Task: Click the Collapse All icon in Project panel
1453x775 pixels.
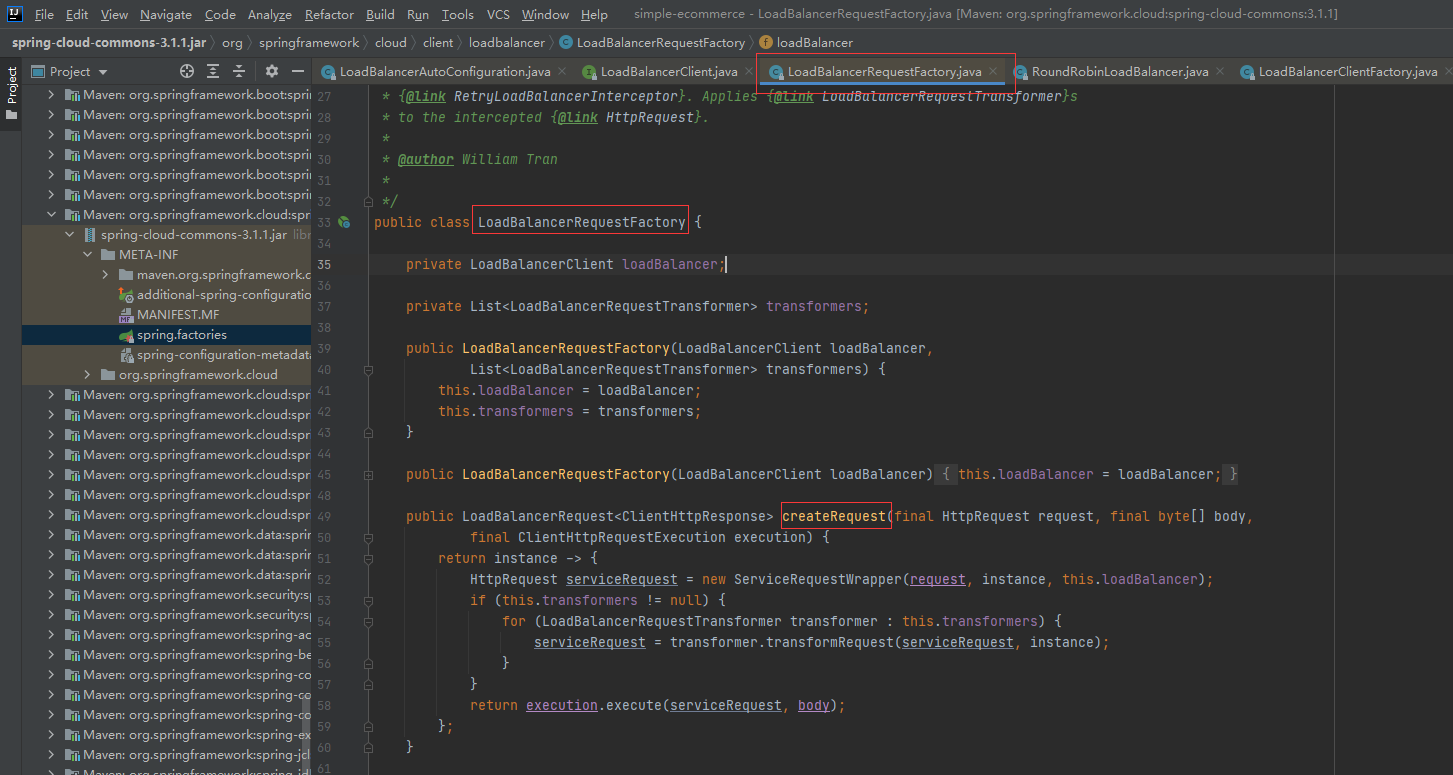Action: point(239,72)
